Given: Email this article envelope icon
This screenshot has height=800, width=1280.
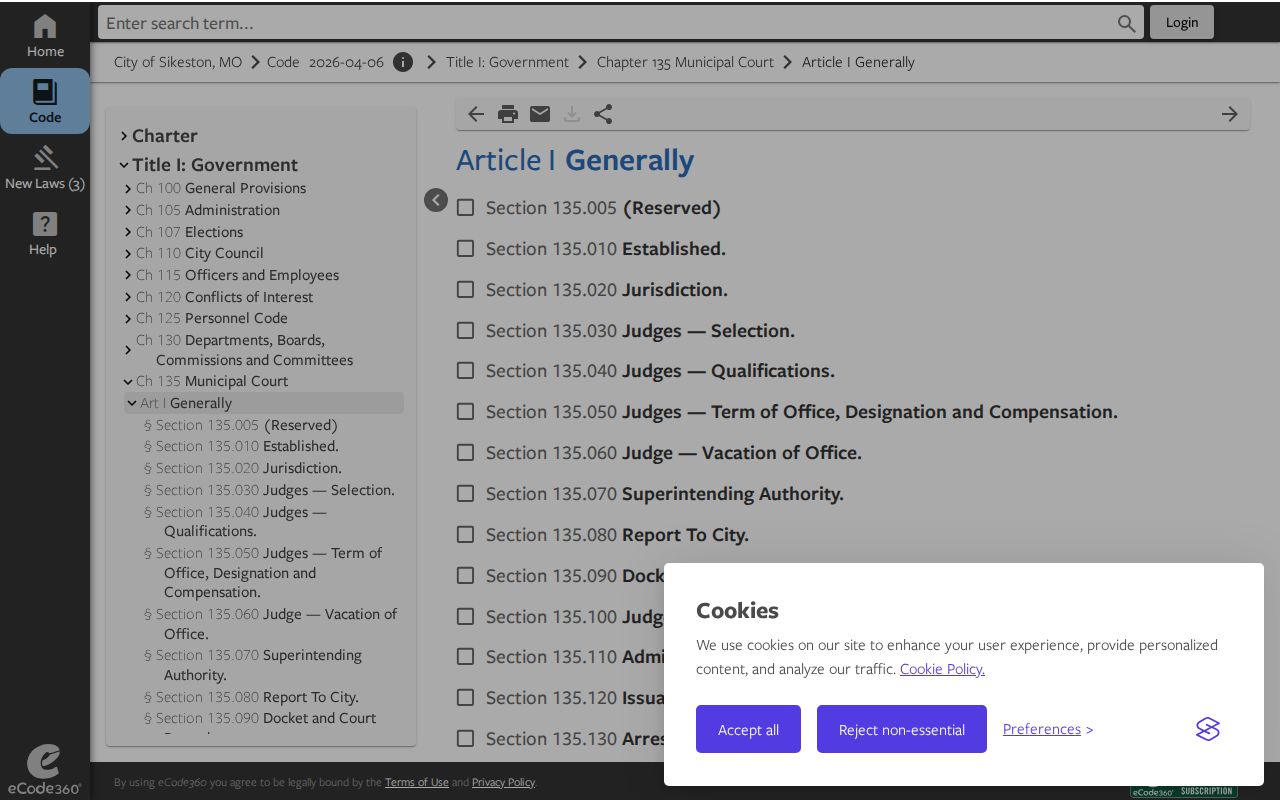Looking at the screenshot, I should click(x=540, y=114).
